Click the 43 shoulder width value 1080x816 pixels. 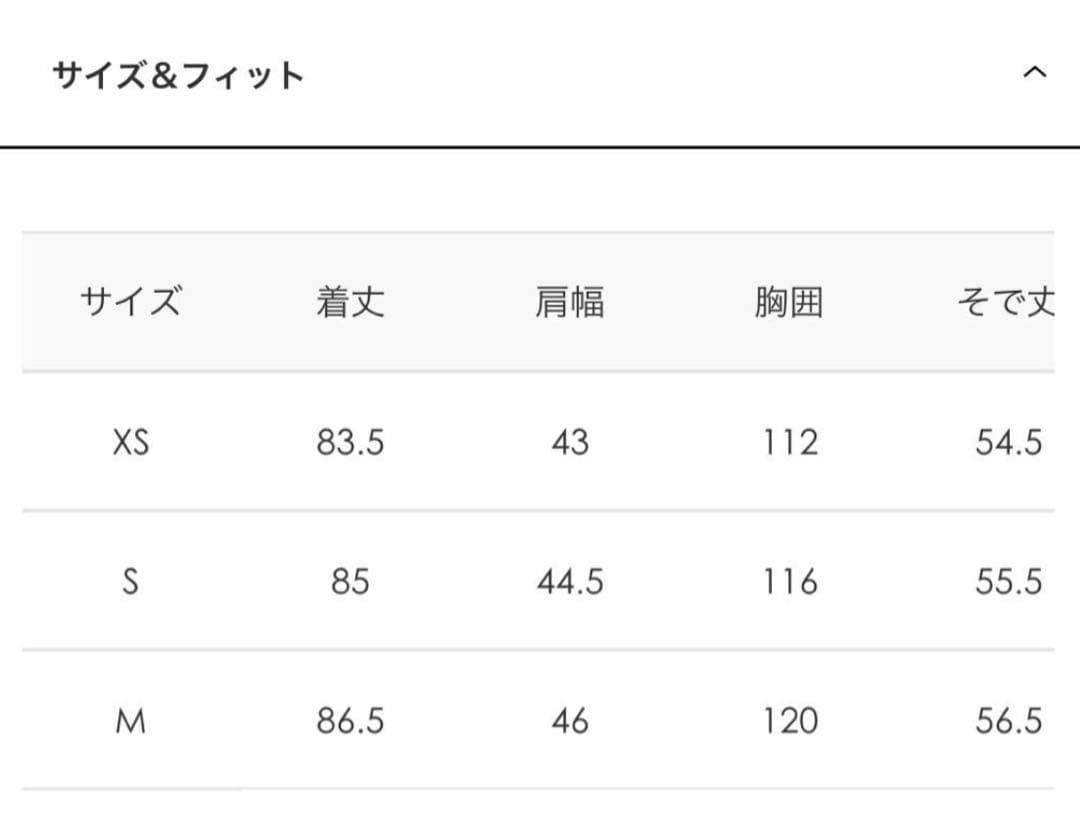click(570, 442)
